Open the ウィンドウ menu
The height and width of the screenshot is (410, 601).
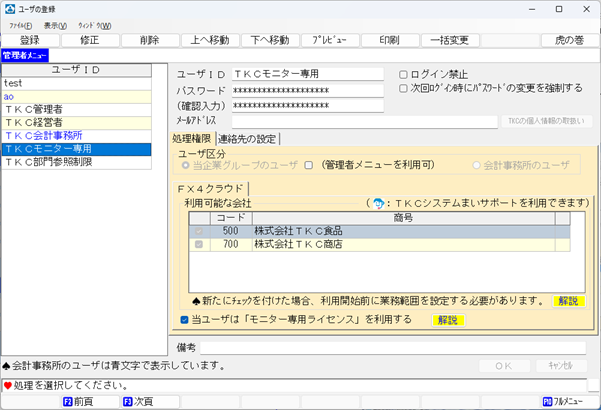point(95,26)
